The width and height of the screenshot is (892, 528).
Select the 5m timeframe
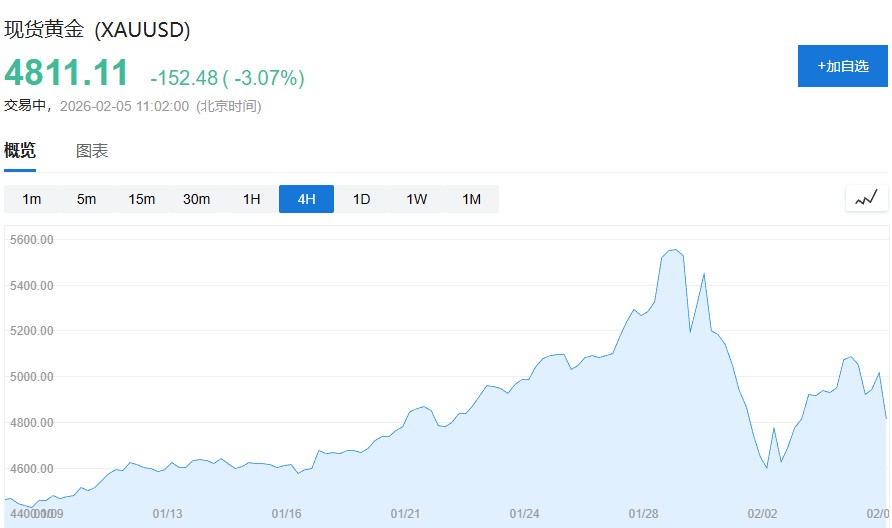[87, 199]
